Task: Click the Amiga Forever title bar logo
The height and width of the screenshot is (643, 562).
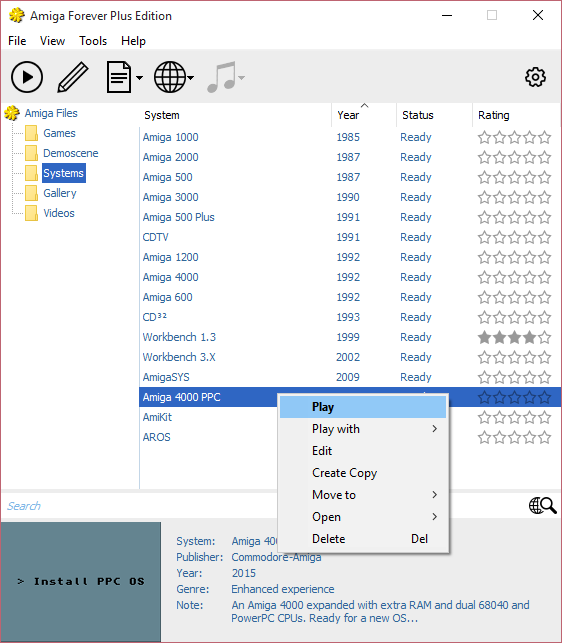Action: [x=17, y=16]
